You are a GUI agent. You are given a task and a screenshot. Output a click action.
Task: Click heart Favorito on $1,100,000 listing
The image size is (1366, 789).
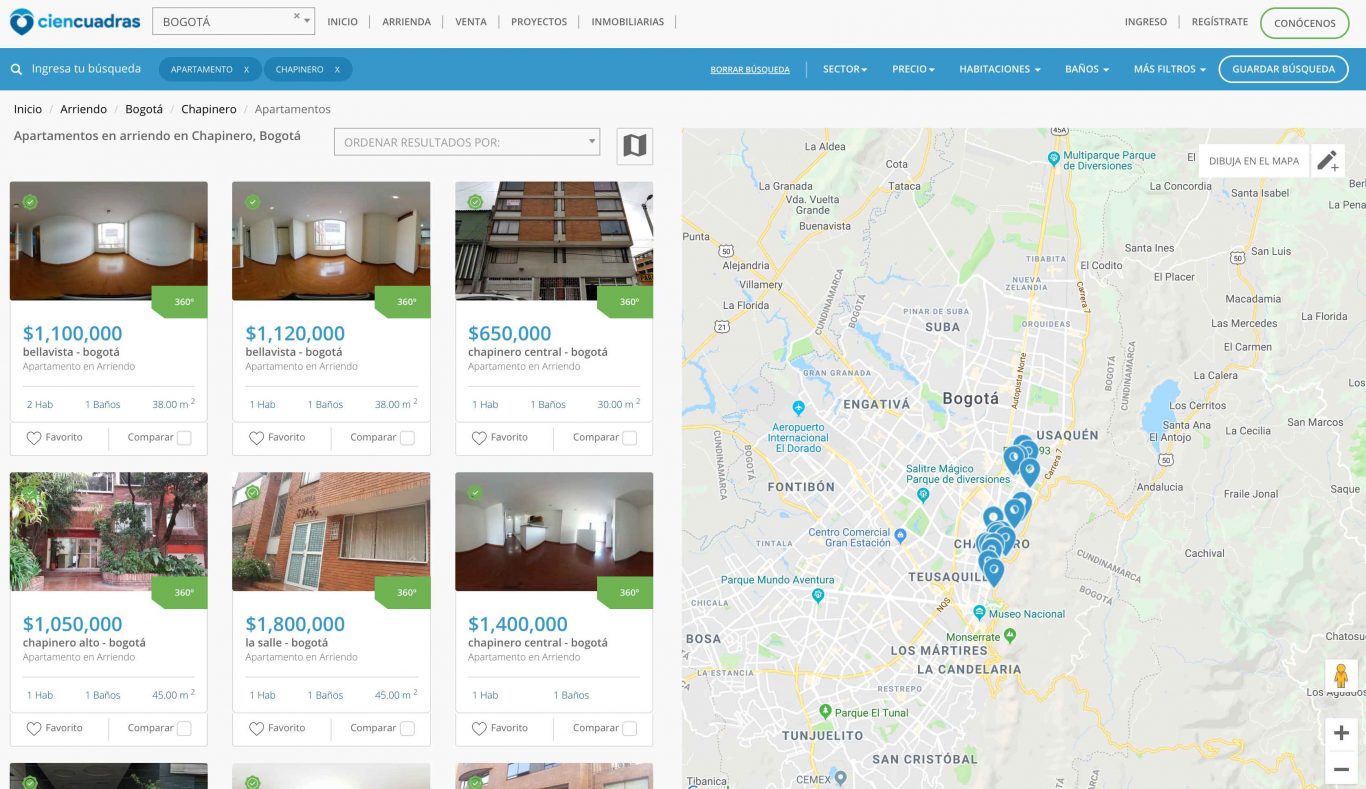(x=34, y=438)
